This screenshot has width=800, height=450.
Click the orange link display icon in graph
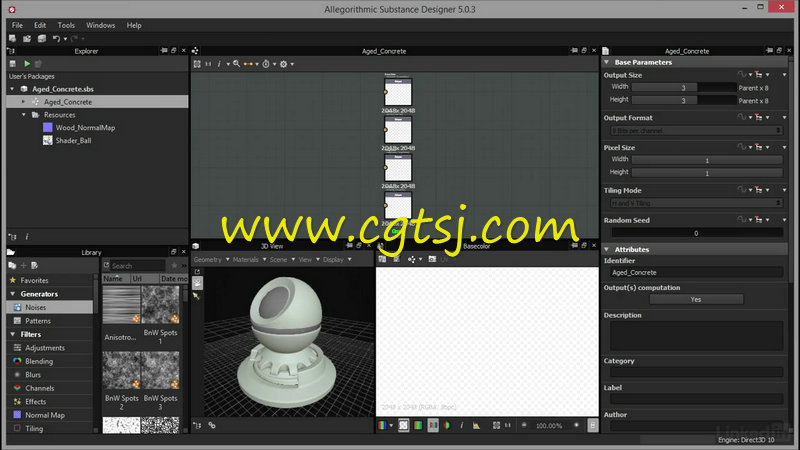tap(248, 64)
